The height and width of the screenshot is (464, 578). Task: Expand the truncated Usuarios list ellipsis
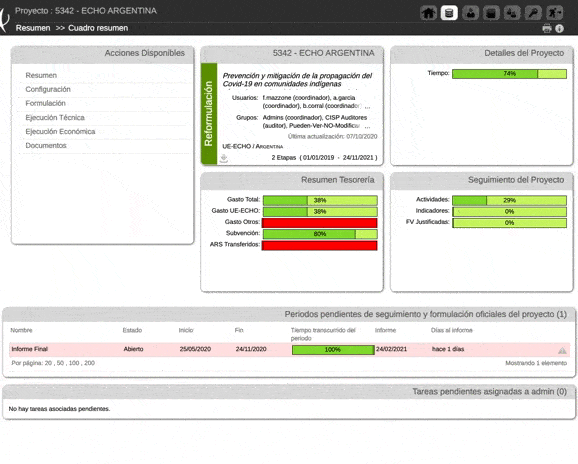(368, 106)
